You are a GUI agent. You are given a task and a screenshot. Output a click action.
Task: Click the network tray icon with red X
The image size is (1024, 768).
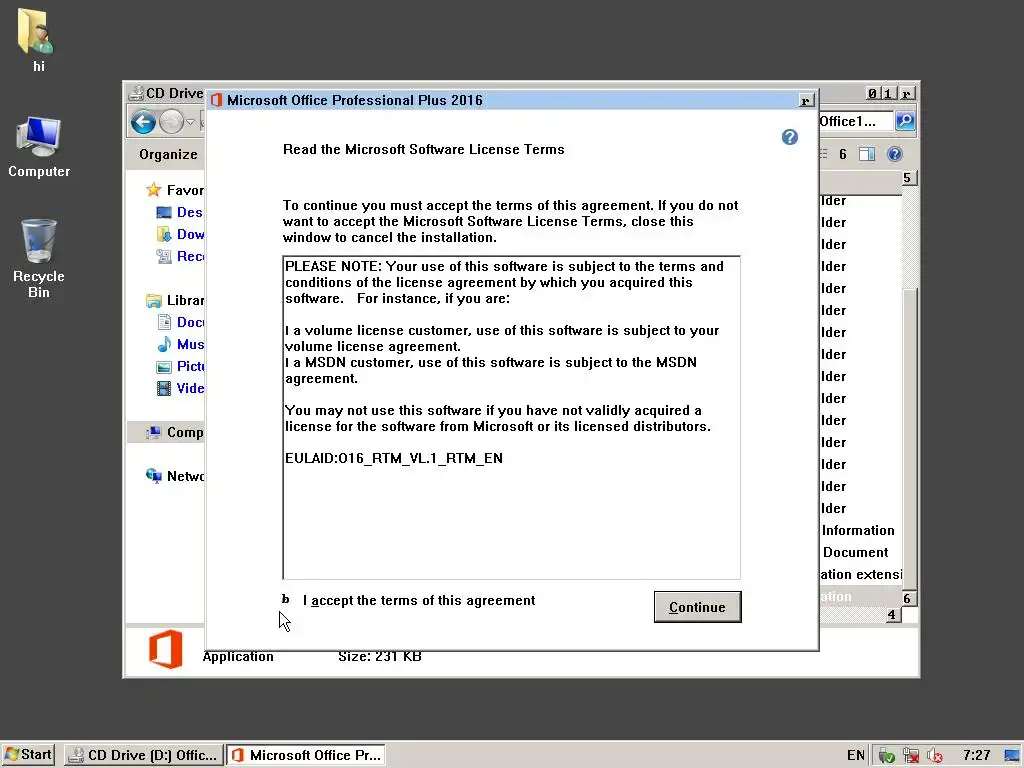tap(910, 756)
